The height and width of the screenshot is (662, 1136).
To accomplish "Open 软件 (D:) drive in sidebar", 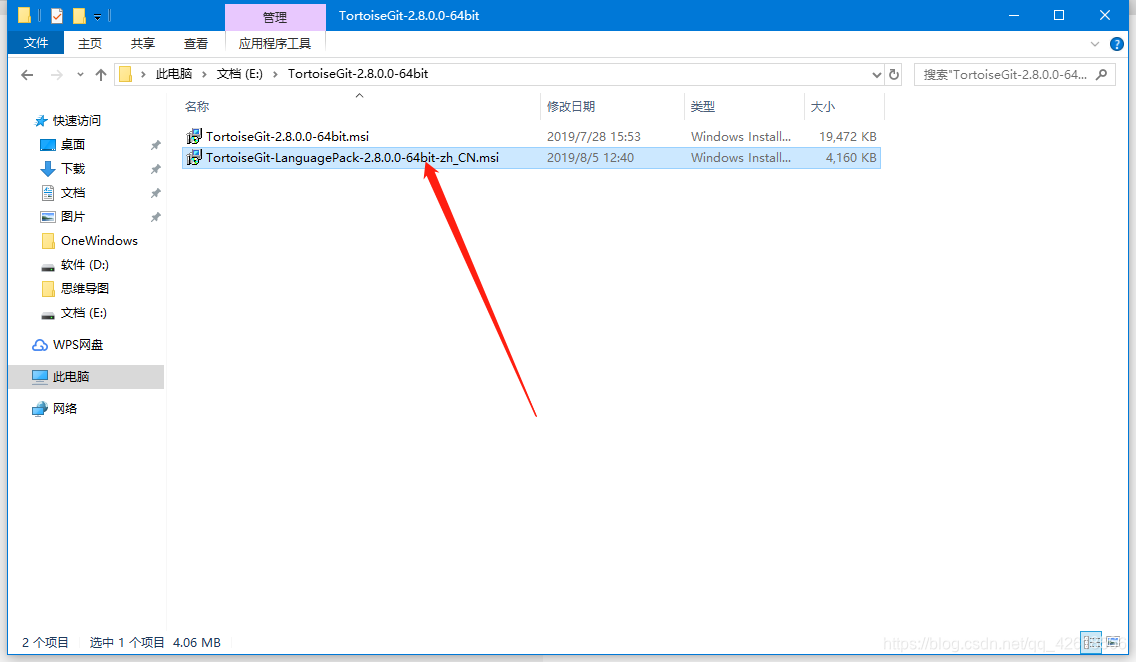I will point(84,264).
